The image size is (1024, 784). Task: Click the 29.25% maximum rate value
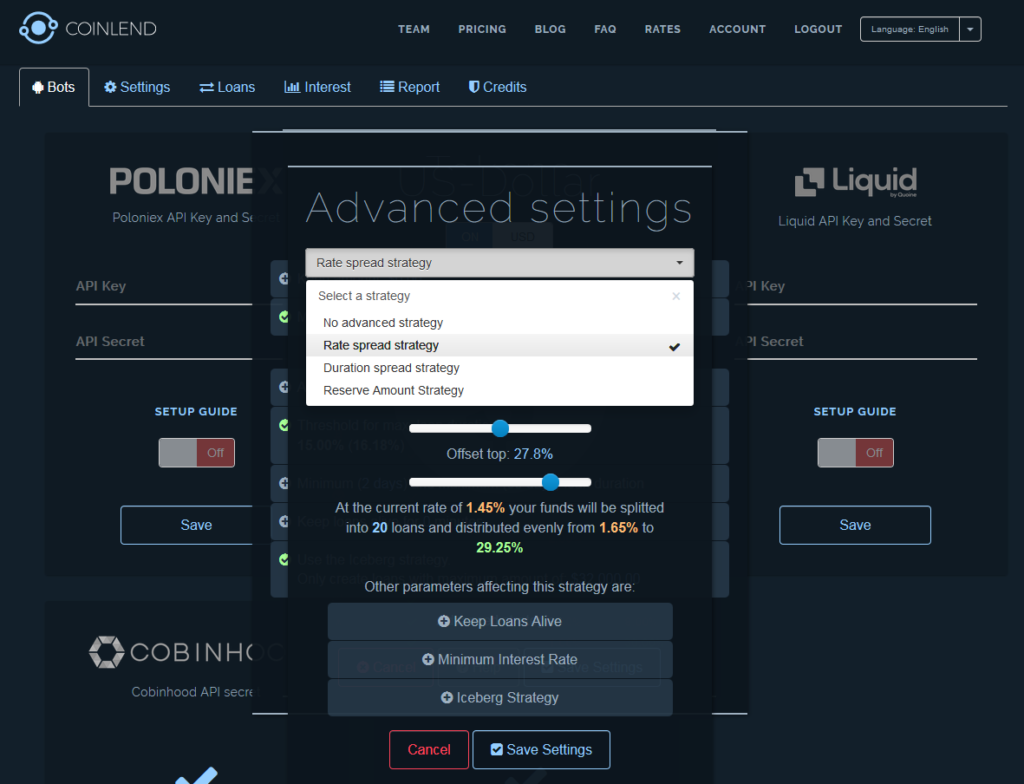(x=500, y=547)
